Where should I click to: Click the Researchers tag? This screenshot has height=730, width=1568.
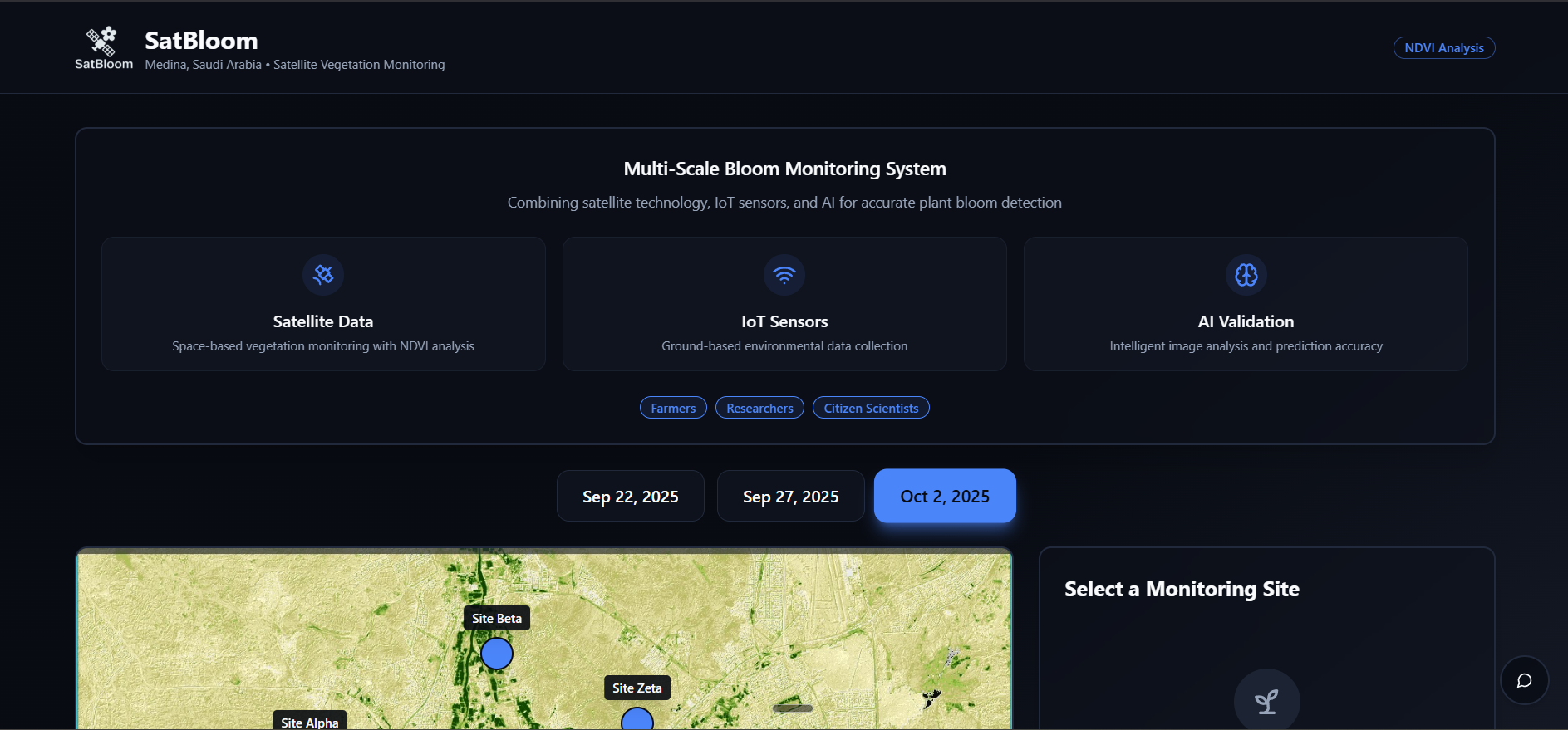pyautogui.click(x=759, y=408)
